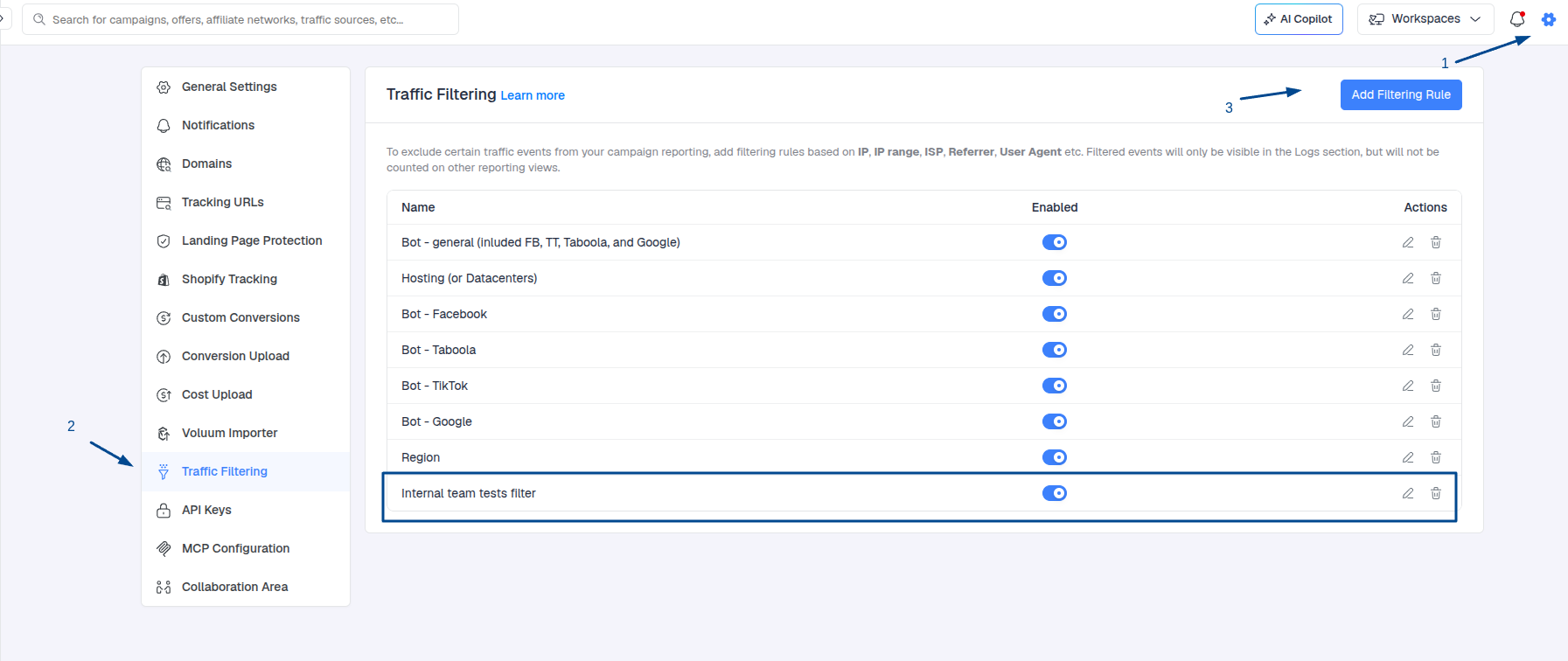Open the Workspaces dropdown
The image size is (1568, 661).
coord(1425,19)
